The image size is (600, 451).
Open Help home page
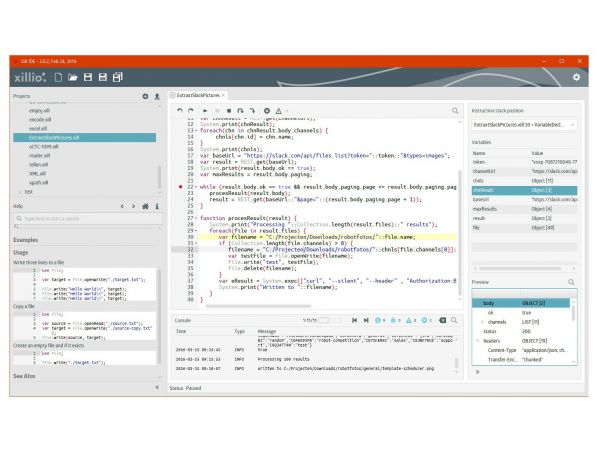click(145, 206)
